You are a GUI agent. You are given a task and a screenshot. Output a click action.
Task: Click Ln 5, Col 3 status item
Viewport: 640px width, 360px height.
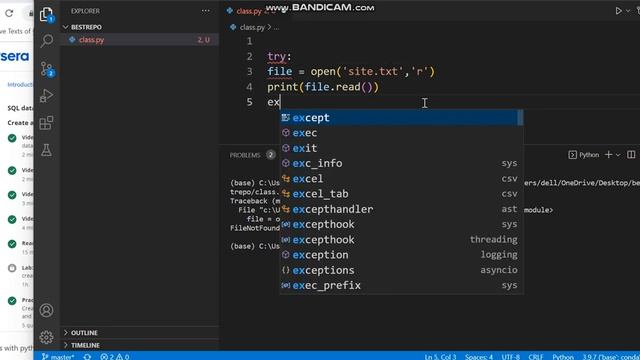tap(440, 356)
